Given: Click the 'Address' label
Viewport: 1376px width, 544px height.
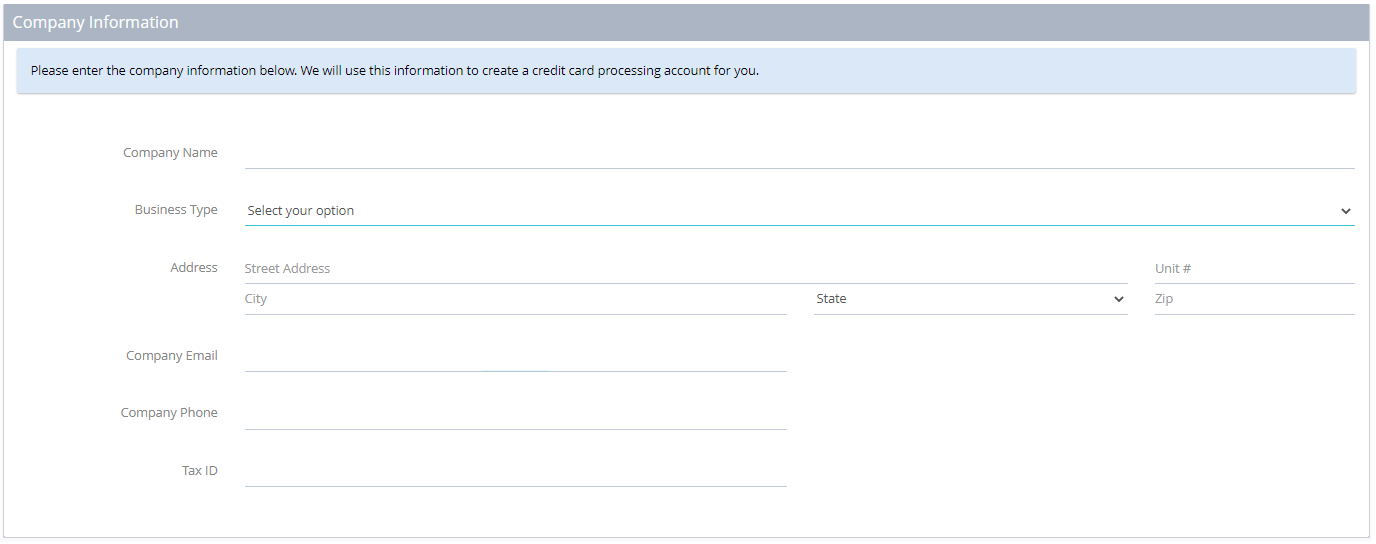Looking at the screenshot, I should (194, 268).
